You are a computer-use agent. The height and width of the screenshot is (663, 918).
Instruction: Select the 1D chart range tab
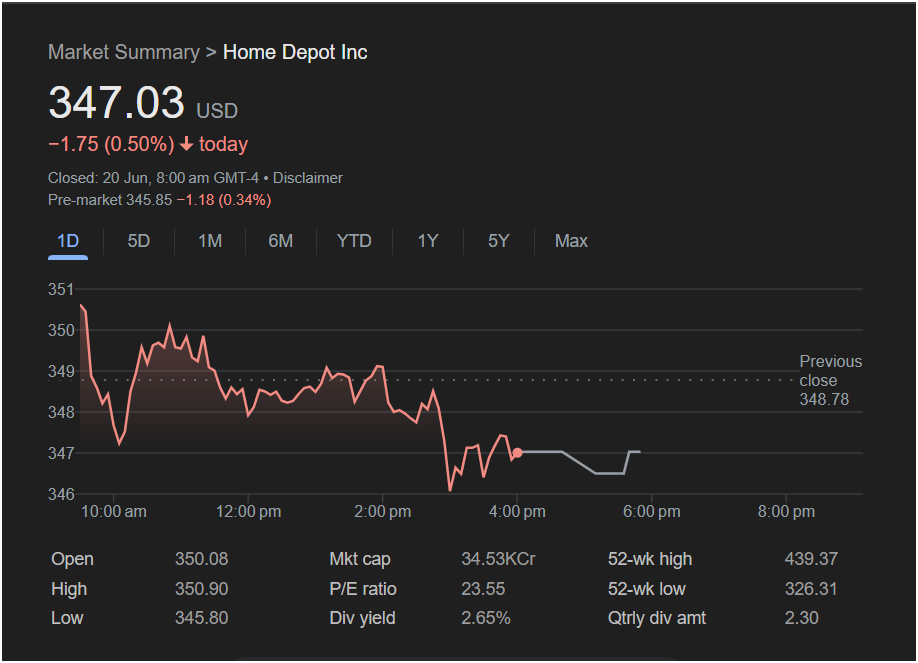pos(68,241)
